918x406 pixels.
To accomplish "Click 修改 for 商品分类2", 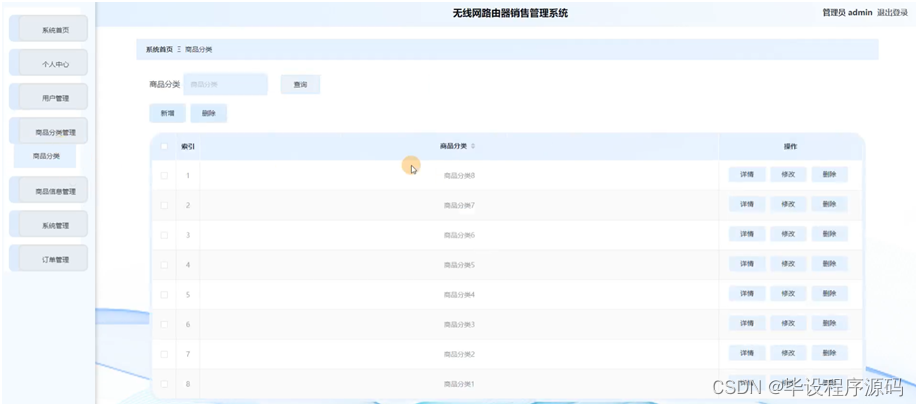I will [788, 353].
